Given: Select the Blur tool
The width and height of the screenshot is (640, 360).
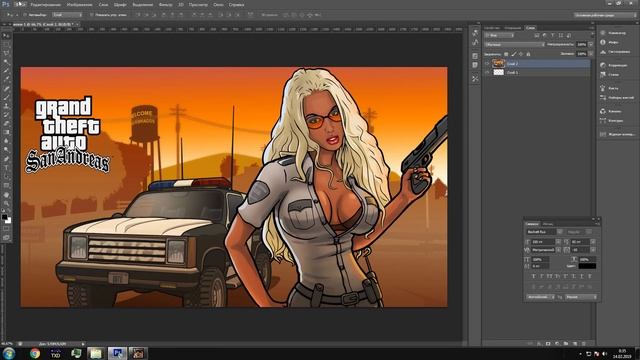Looking at the screenshot, I should pyautogui.click(x=6, y=141).
